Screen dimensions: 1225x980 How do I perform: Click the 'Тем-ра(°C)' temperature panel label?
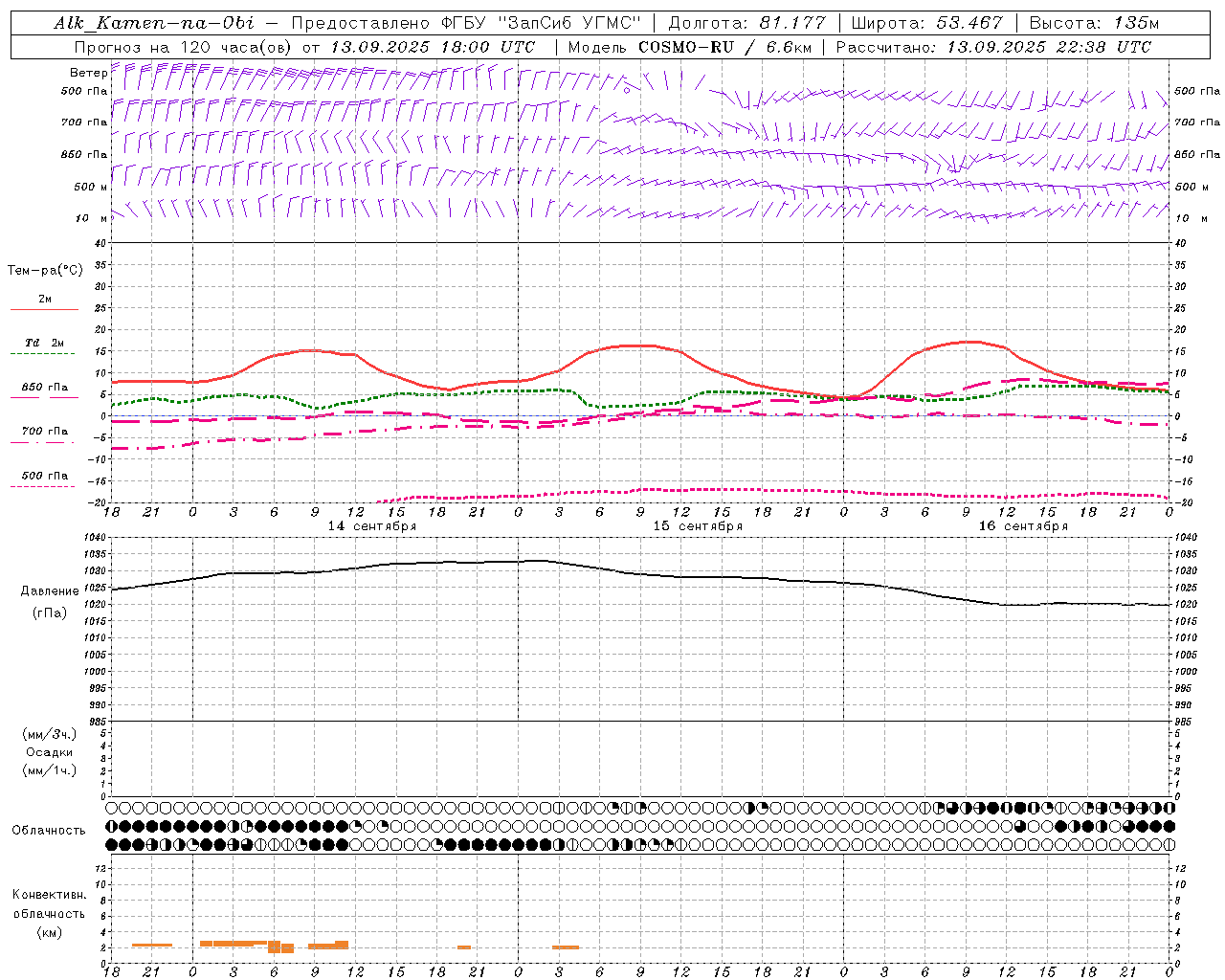coord(45,271)
